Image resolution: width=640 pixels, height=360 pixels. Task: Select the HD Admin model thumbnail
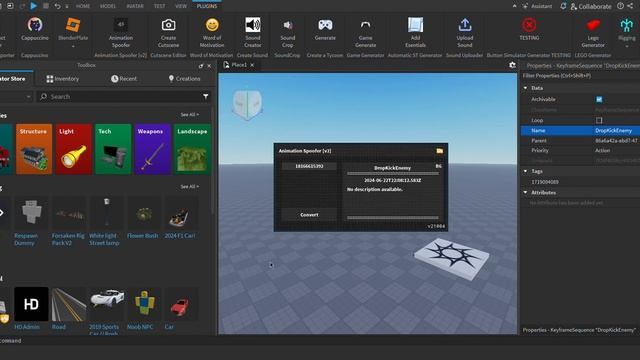click(x=31, y=304)
